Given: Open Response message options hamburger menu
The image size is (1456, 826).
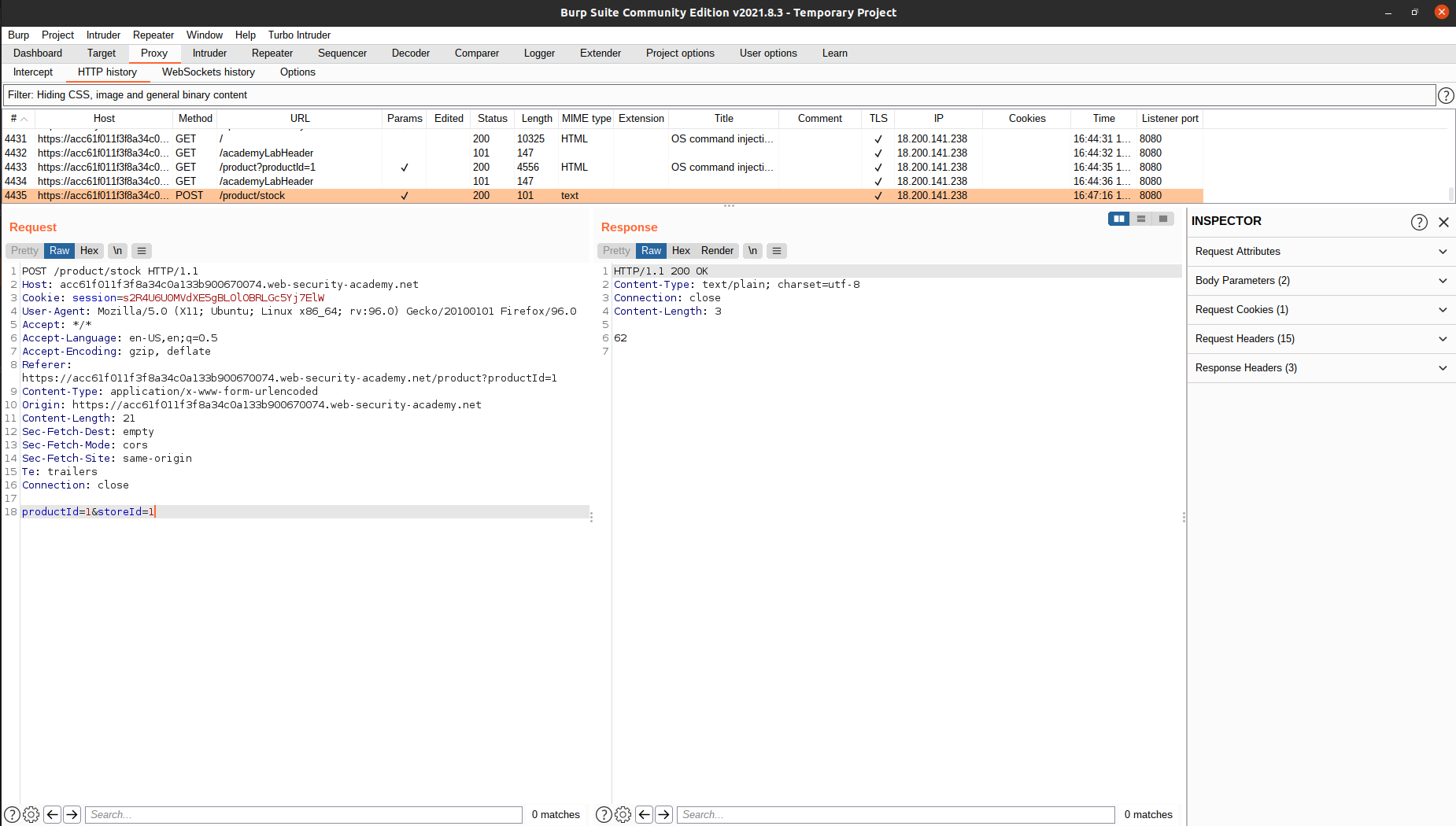Looking at the screenshot, I should [x=777, y=251].
